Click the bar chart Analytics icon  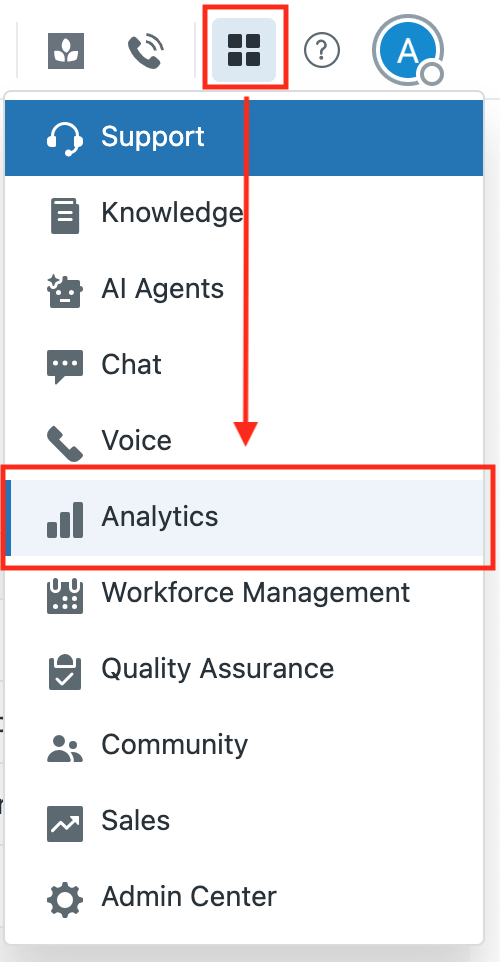(64, 519)
